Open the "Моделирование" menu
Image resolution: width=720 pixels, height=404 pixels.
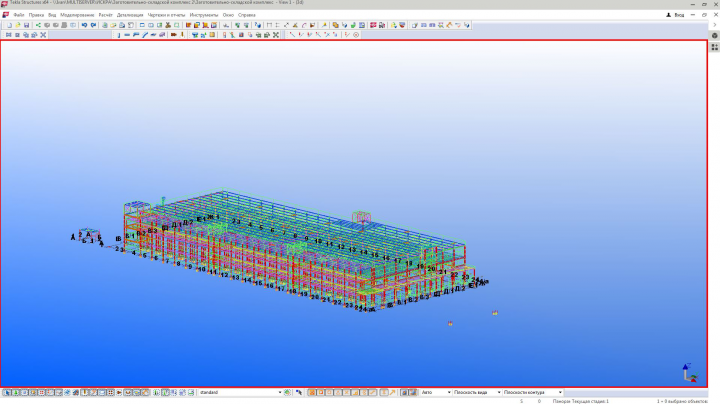[x=77, y=15]
